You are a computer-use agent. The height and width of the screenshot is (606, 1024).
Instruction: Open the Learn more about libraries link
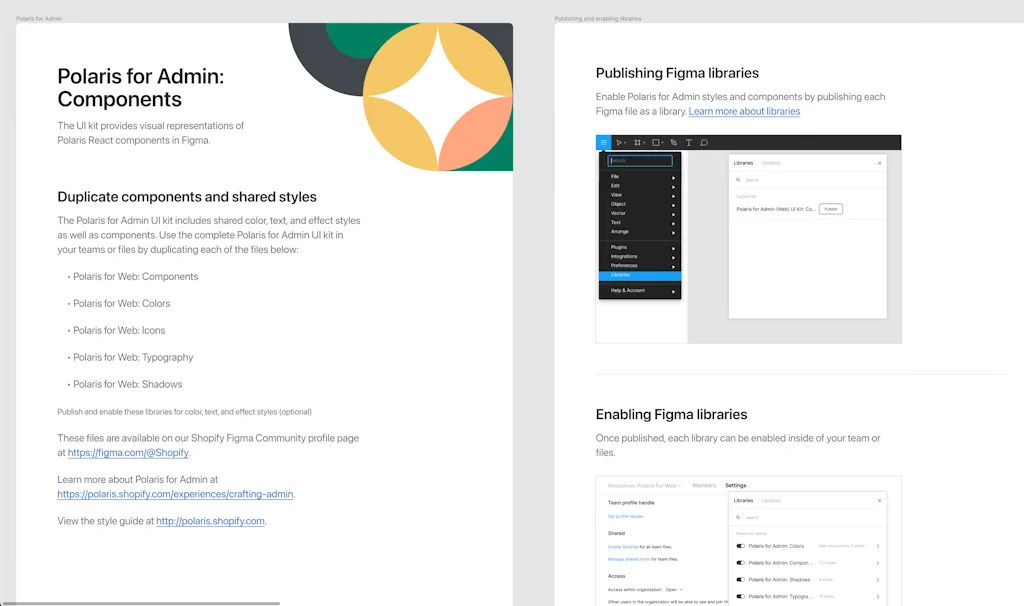744,111
